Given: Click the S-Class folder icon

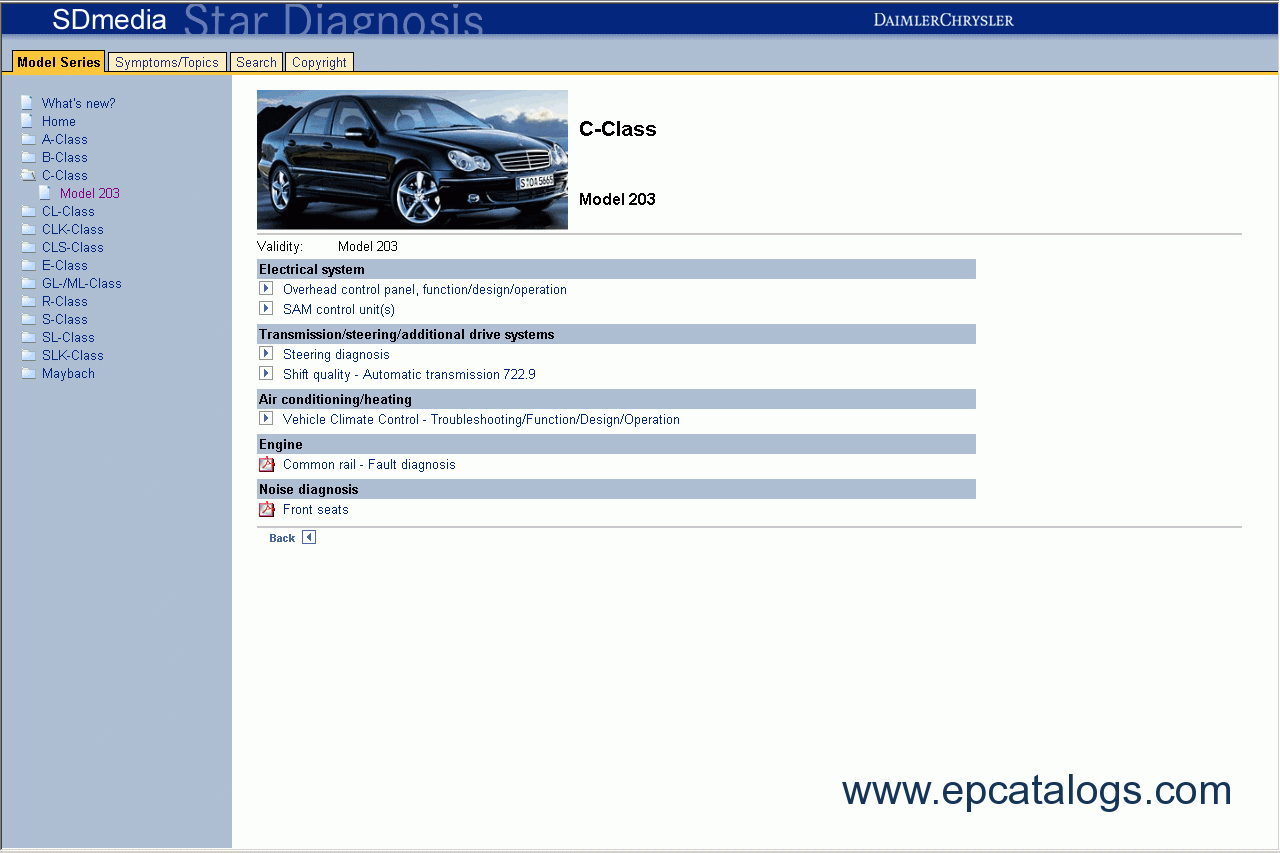Looking at the screenshot, I should click(x=28, y=319).
